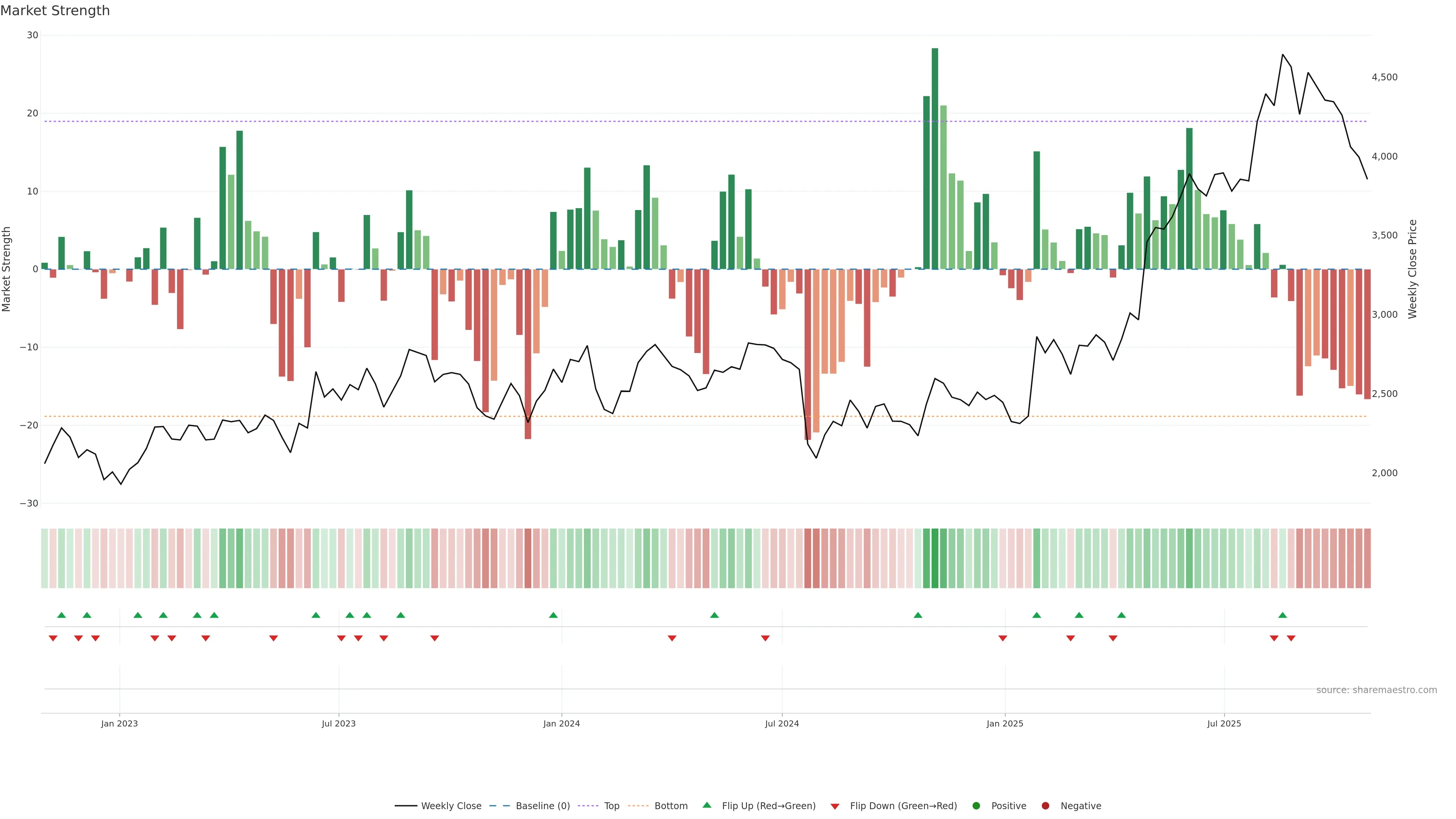This screenshot has height=819, width=1456.
Task: Click the rightmost green flip-up triangle marker
Action: coord(1282,615)
